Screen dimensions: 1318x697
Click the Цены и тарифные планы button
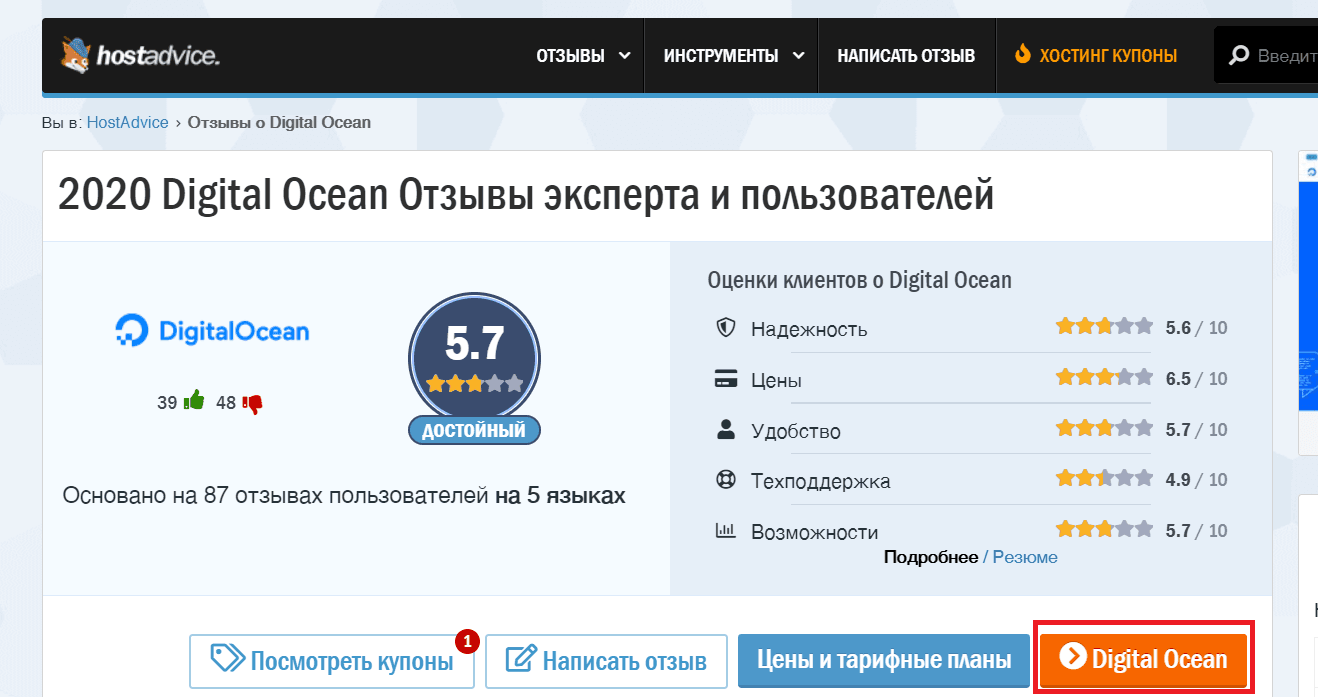coord(884,660)
